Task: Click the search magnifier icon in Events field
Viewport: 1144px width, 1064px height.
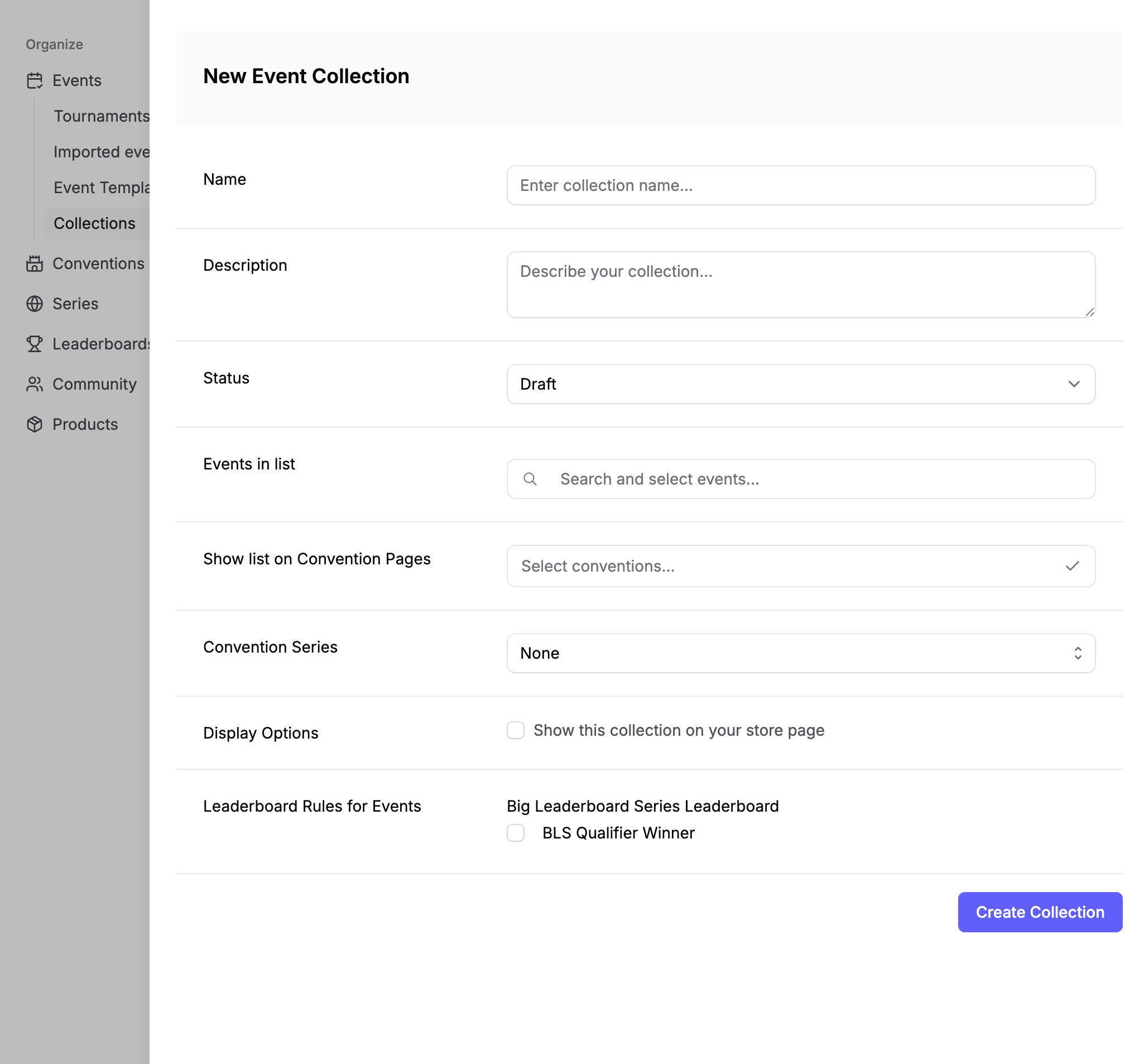Action: (530, 480)
